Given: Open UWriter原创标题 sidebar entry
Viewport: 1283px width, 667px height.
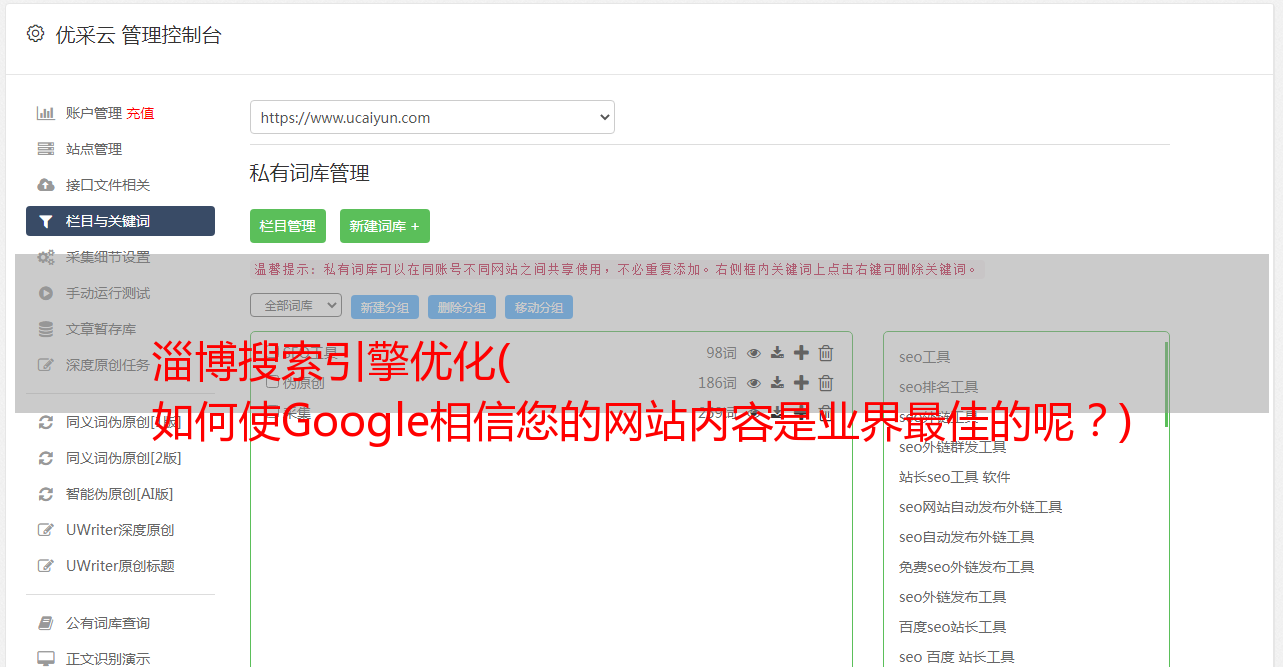Looking at the screenshot, I should tap(120, 566).
